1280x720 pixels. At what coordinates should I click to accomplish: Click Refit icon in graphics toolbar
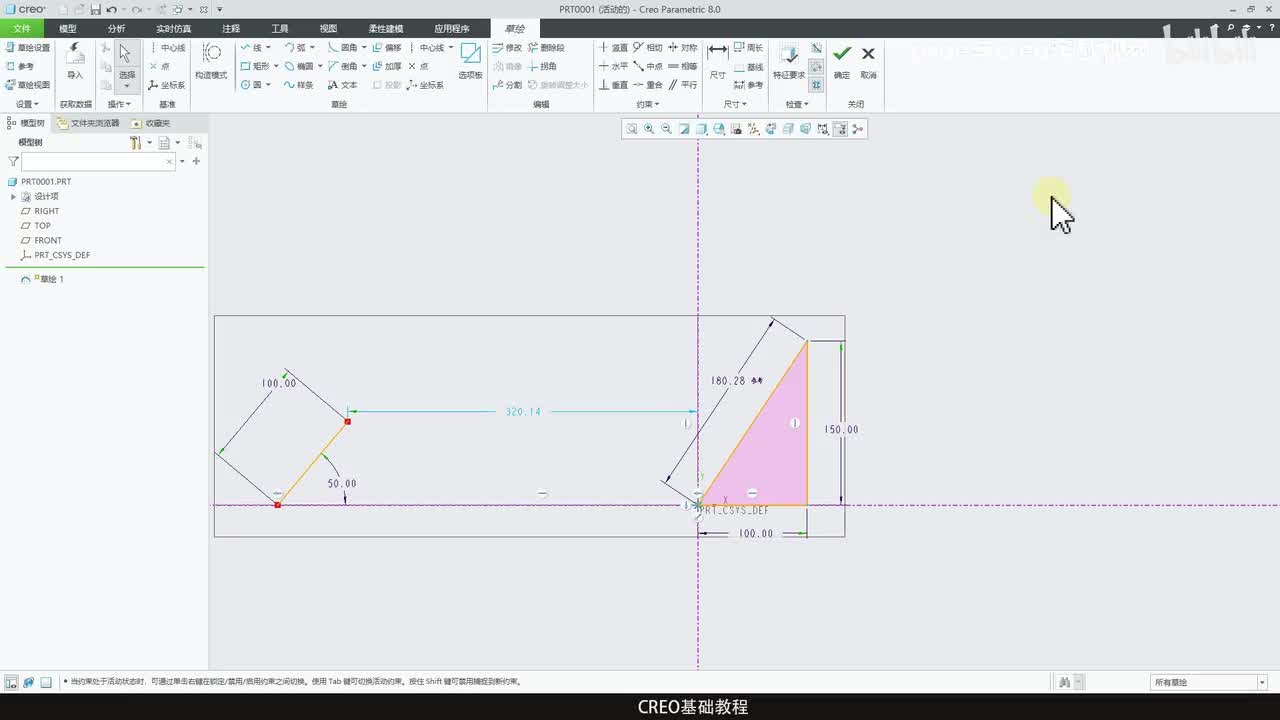632,129
